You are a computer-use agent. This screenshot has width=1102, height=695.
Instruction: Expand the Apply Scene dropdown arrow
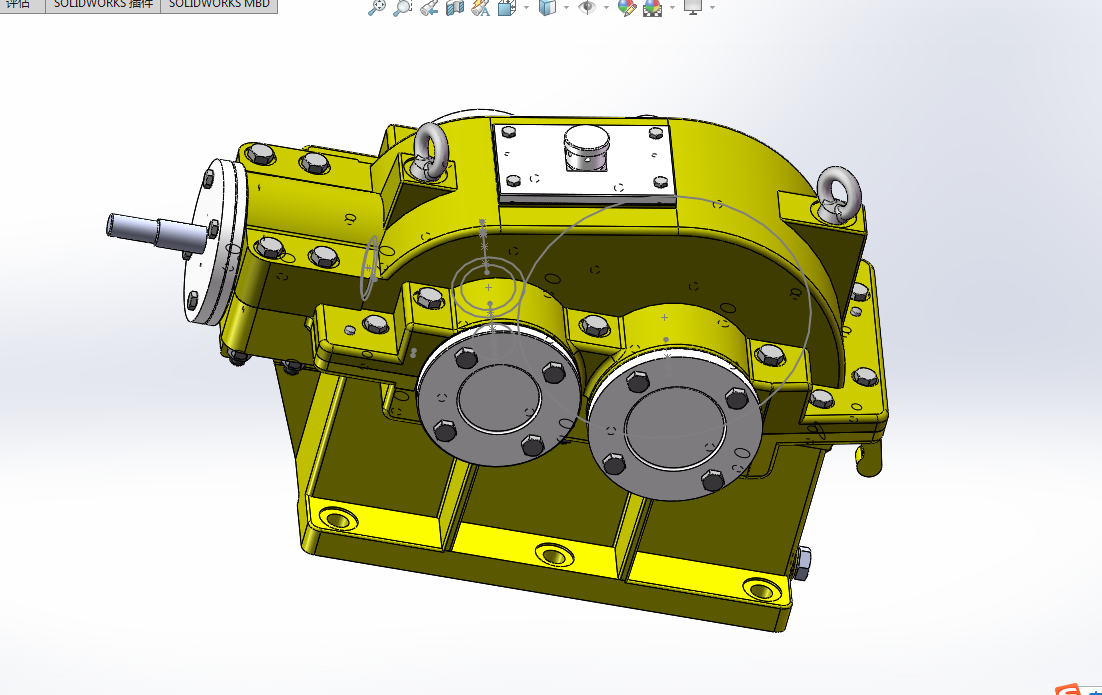[673, 7]
